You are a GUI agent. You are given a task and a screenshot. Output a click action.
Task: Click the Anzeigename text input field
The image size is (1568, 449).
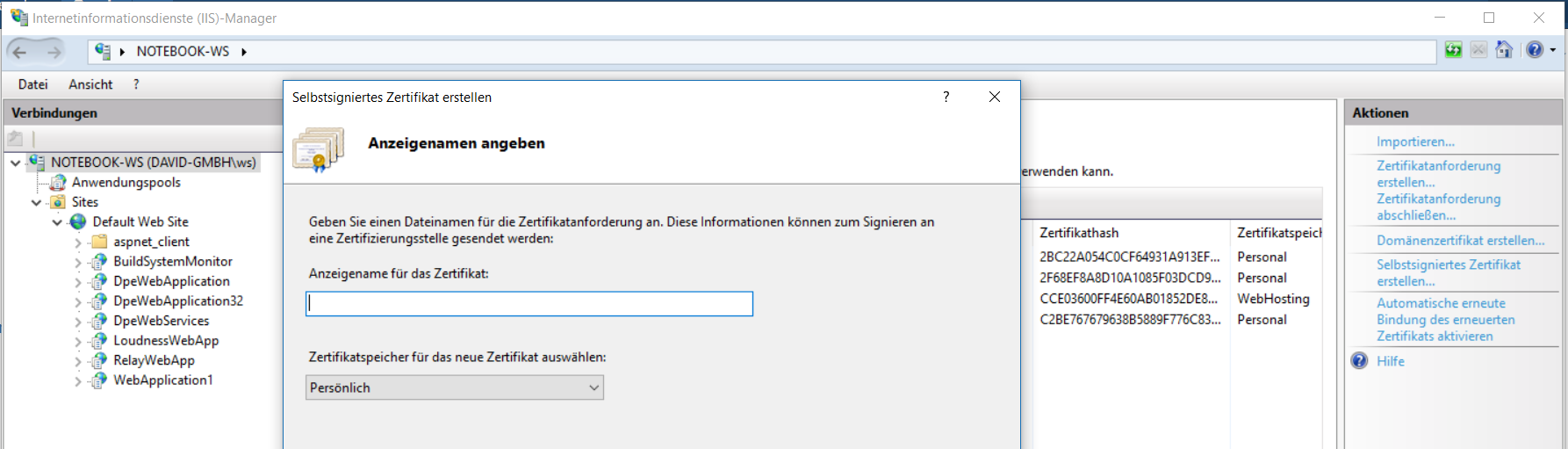coord(529,304)
